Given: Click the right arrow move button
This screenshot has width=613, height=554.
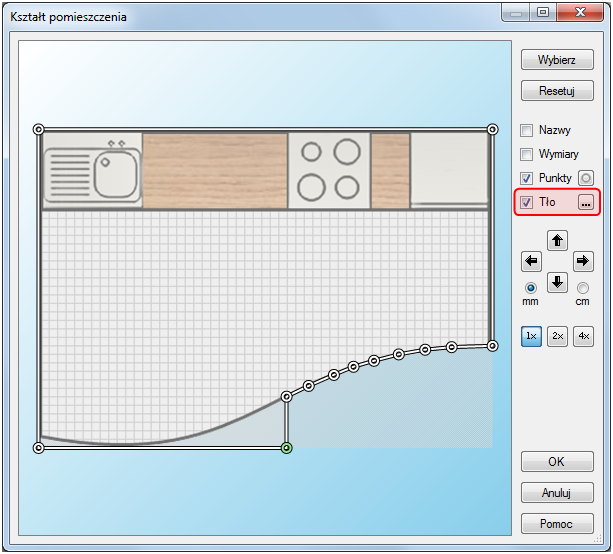Looking at the screenshot, I should coord(584,262).
